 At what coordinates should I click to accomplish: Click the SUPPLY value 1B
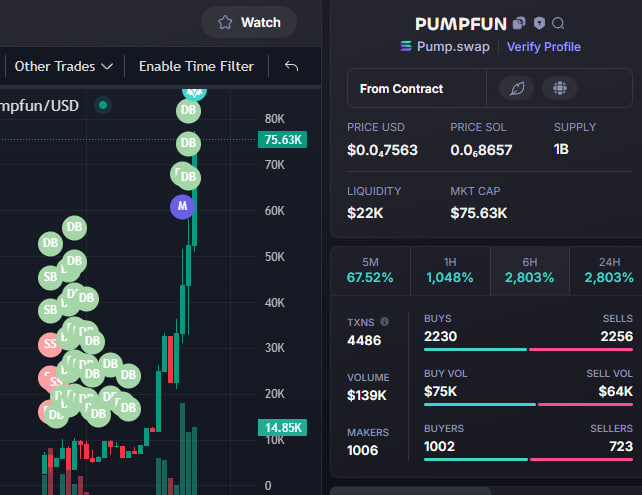(561, 149)
